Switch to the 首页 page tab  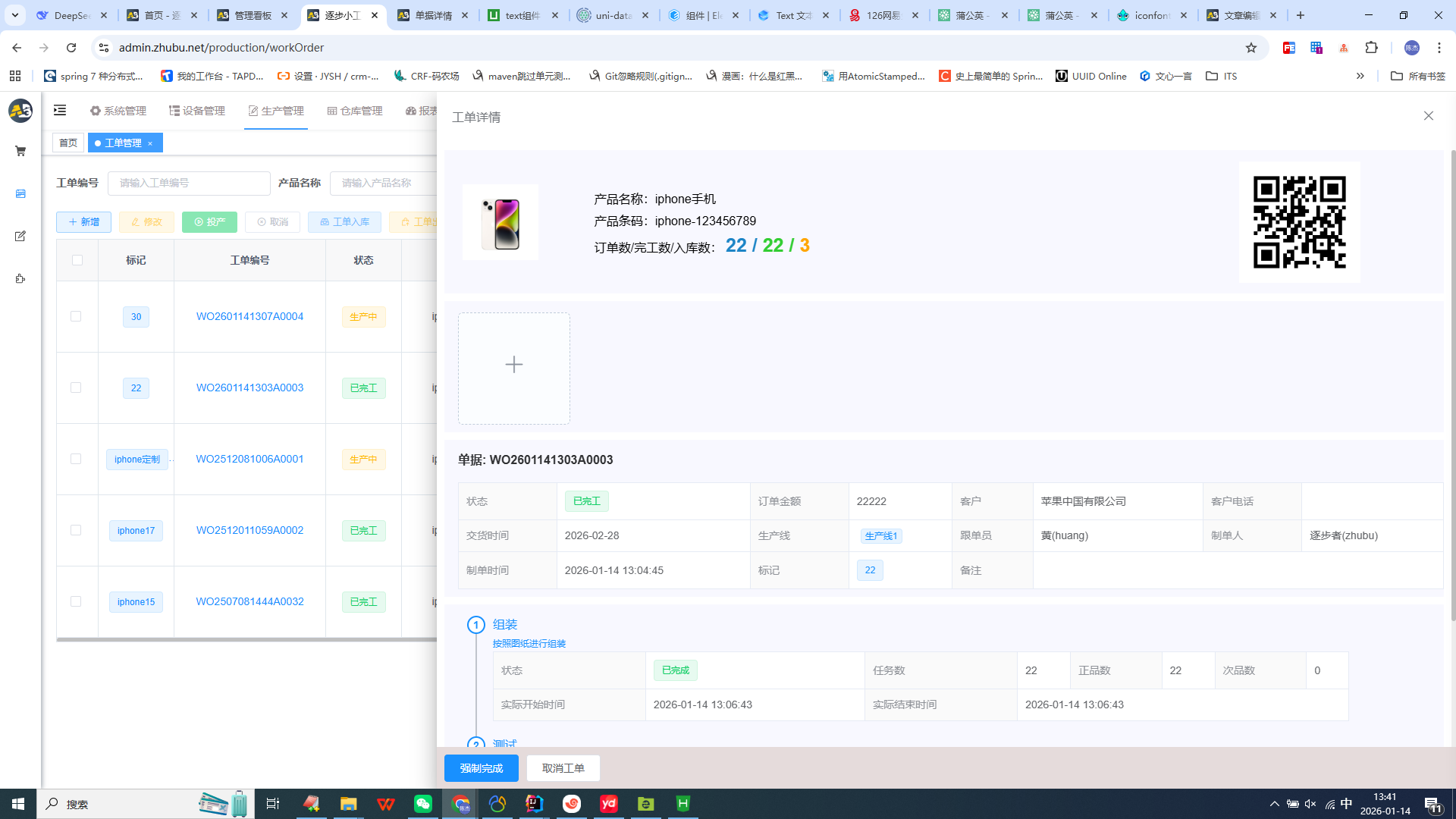tap(68, 143)
